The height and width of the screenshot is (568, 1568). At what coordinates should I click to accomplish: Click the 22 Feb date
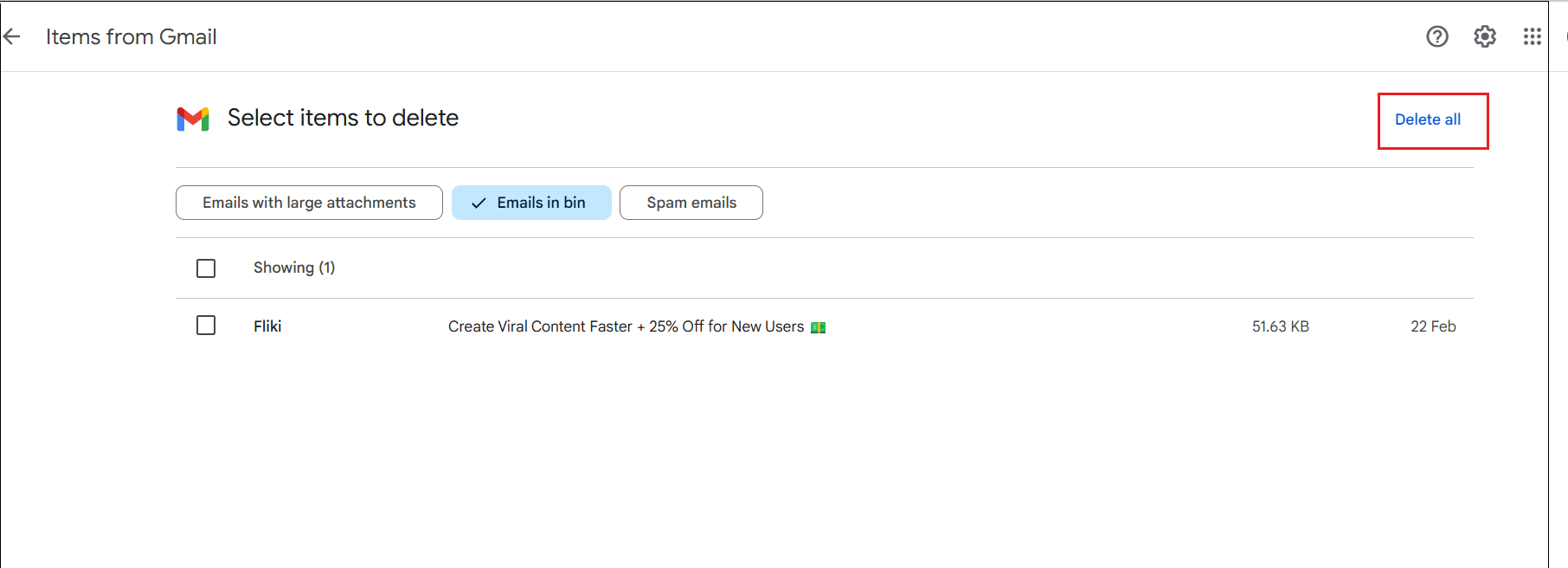click(1433, 326)
